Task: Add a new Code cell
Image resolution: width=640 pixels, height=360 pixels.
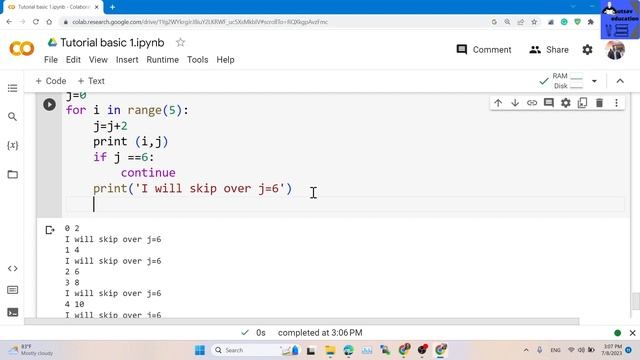Action: point(51,81)
